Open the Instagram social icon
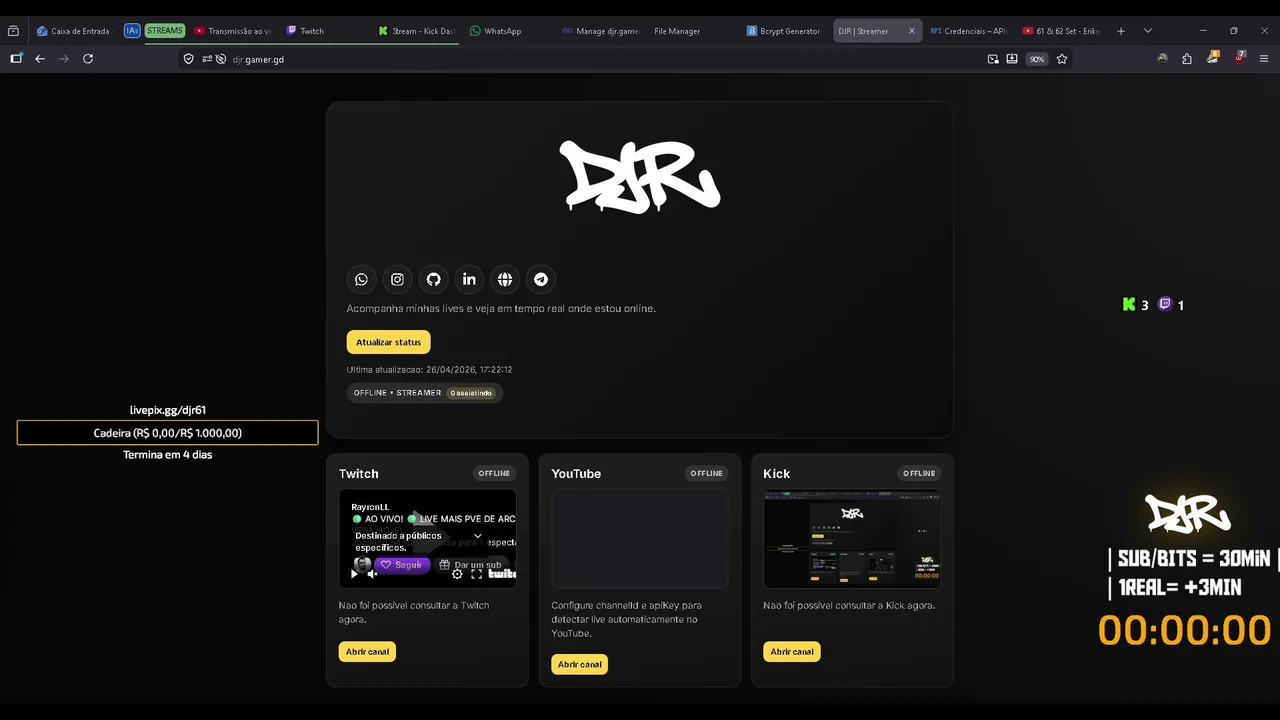1280x720 pixels. [397, 280]
